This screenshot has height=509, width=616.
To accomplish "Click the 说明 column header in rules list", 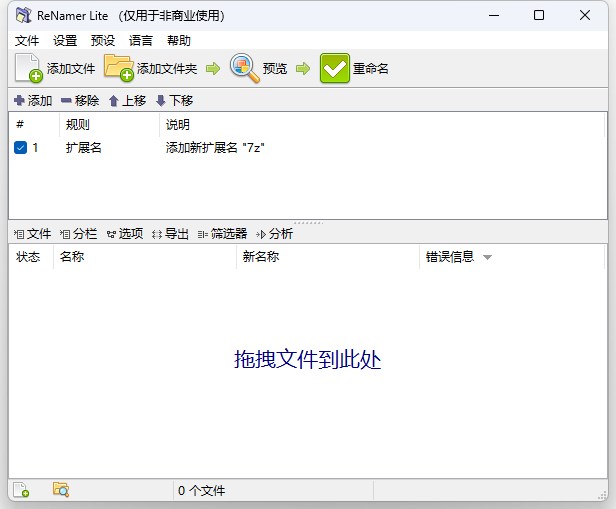I will pos(382,125).
